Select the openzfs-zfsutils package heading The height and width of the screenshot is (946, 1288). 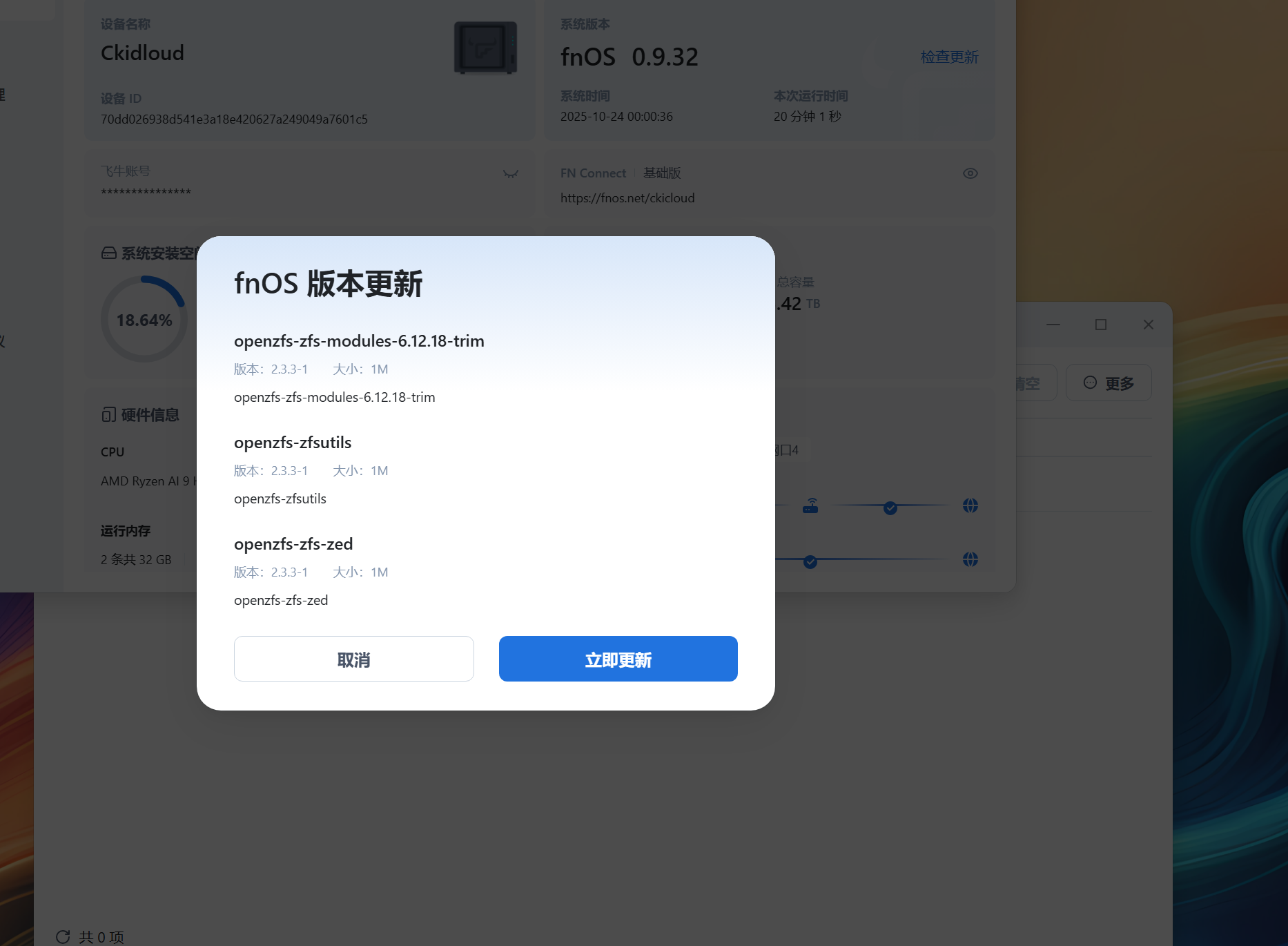(x=293, y=443)
